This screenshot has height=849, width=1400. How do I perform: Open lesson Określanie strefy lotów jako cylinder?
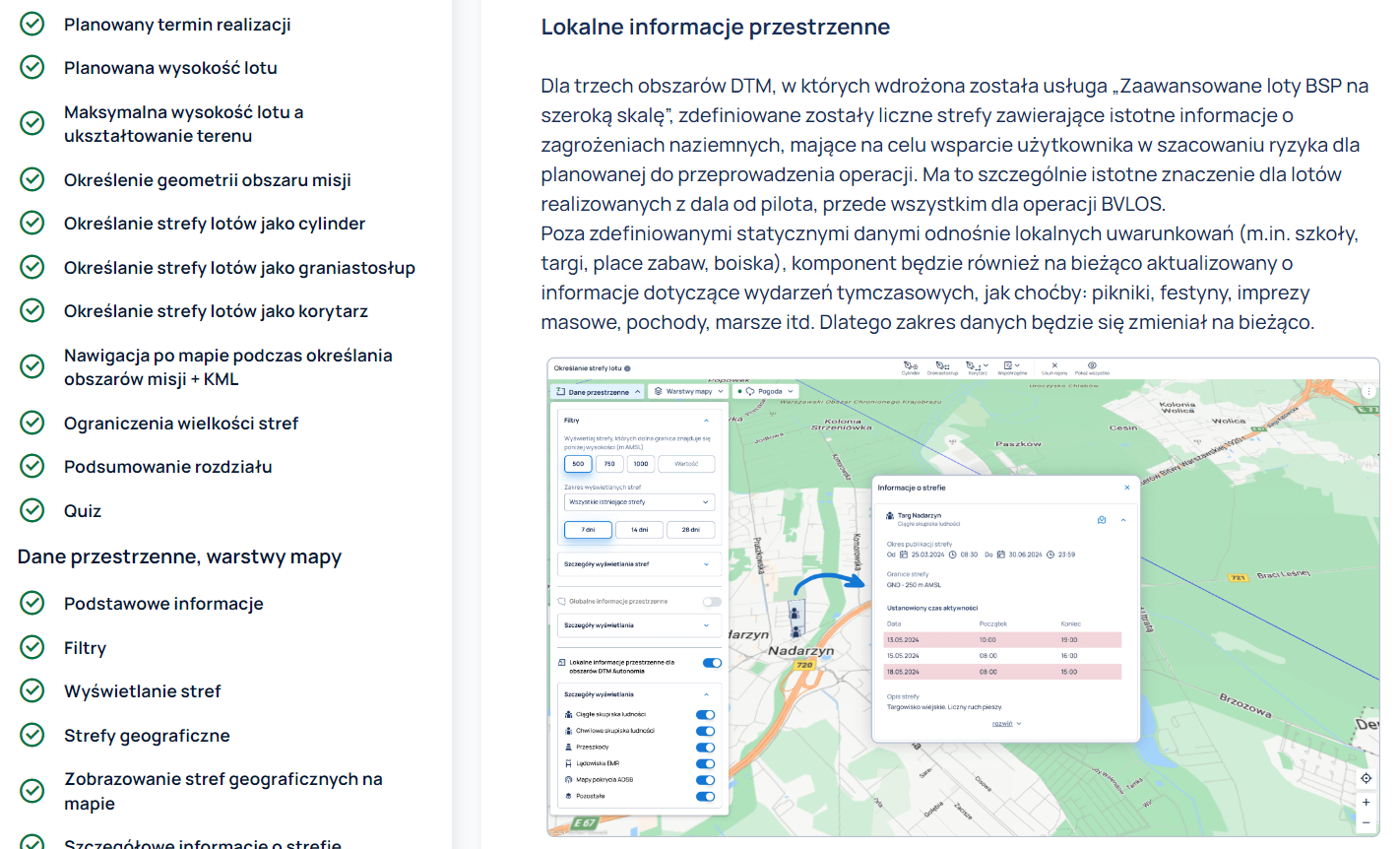[215, 224]
